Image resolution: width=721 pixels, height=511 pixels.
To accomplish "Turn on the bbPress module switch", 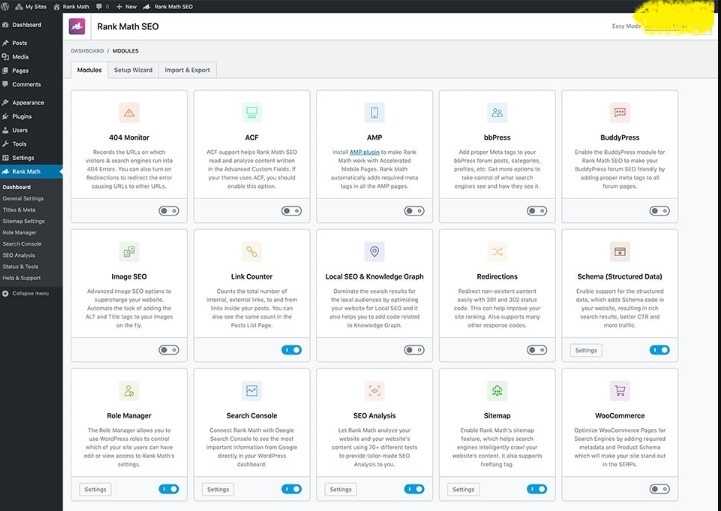I will pos(537,211).
